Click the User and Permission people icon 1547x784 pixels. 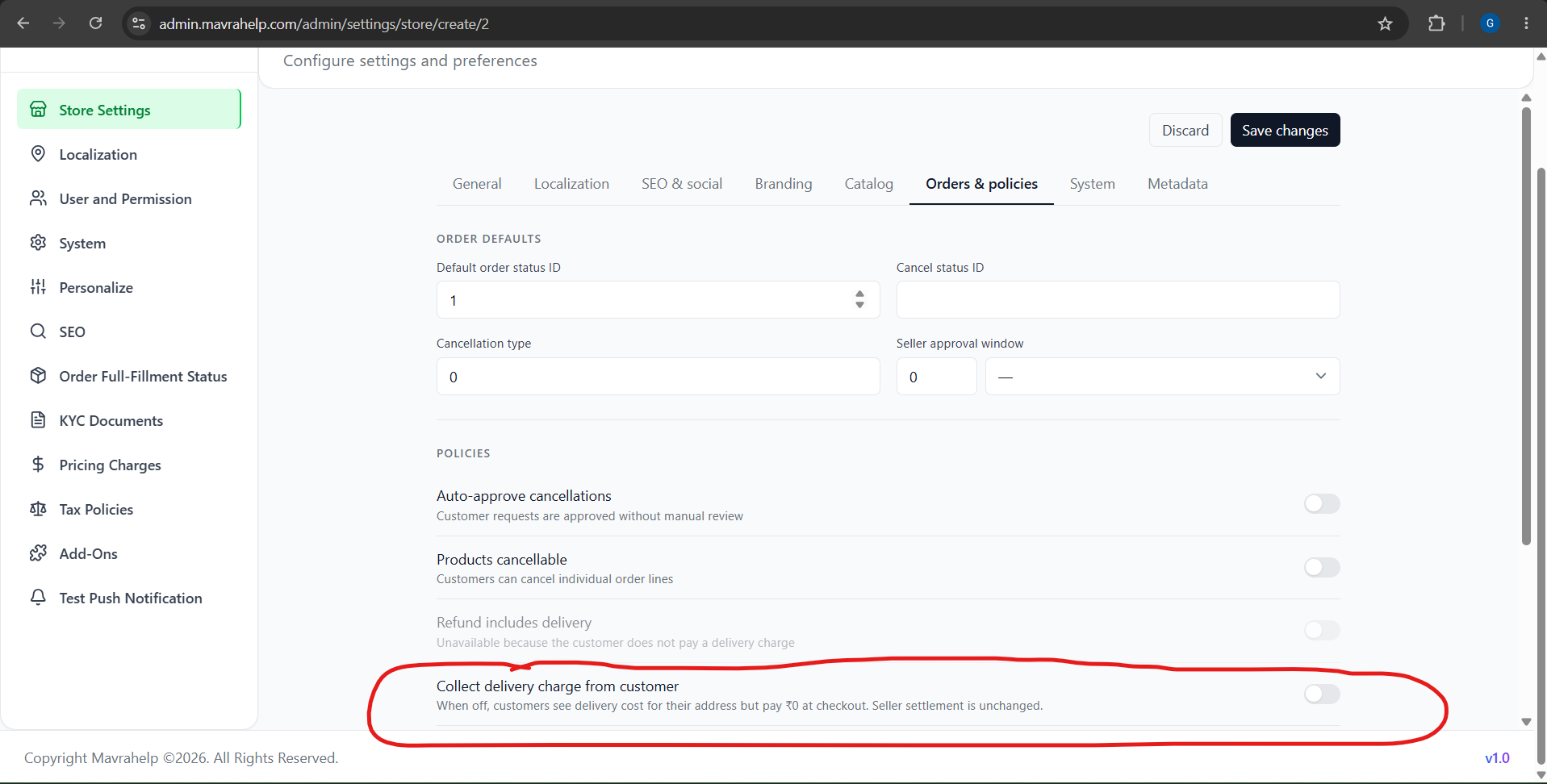coord(38,198)
